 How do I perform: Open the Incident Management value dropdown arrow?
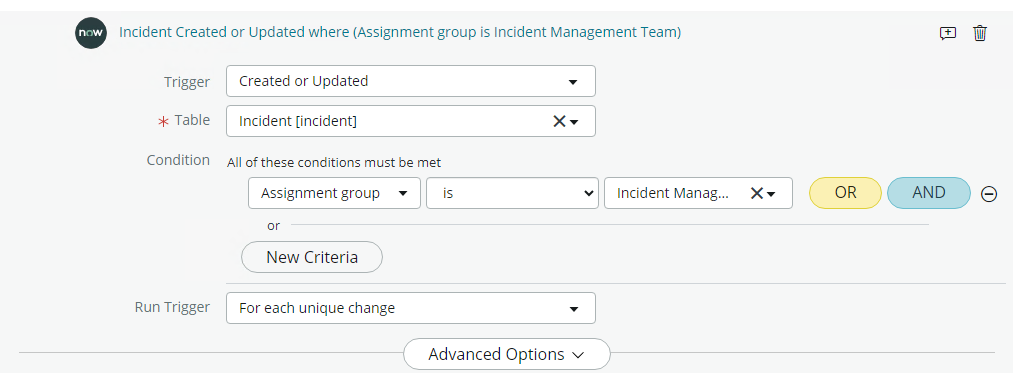[771, 194]
